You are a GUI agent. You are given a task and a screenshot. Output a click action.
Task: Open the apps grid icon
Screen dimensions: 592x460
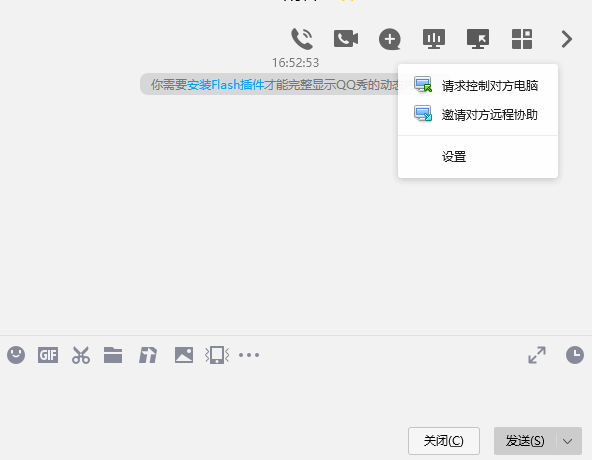point(522,39)
